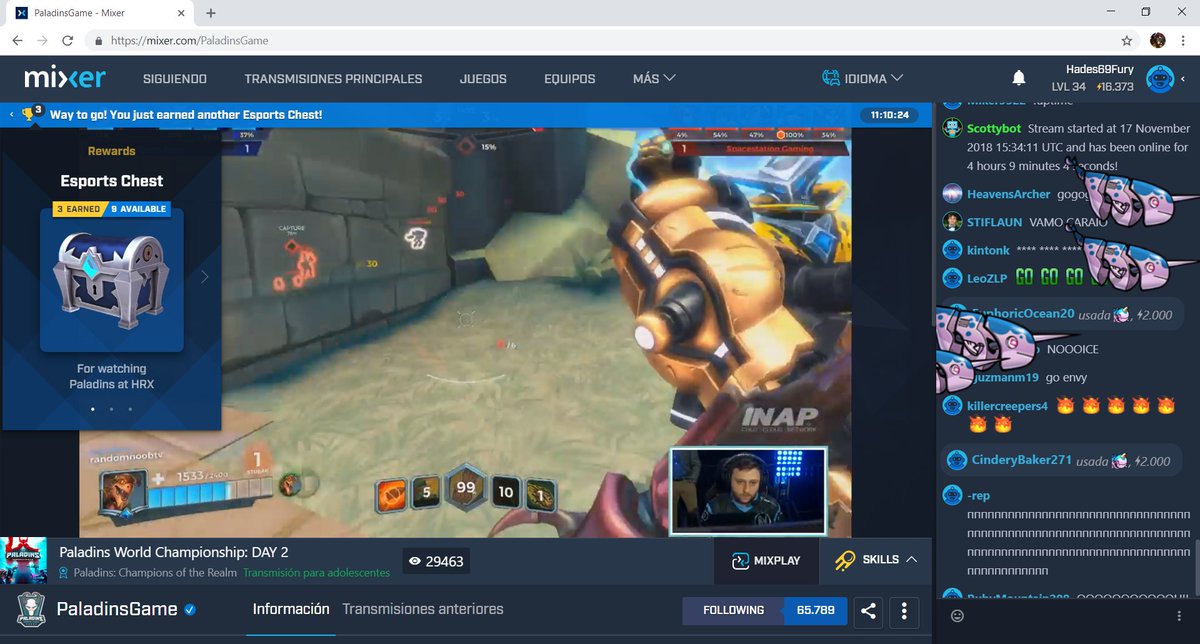This screenshot has height=644, width=1200.
Task: Open the Hades69Fury profile avatar
Action: tap(1160, 78)
